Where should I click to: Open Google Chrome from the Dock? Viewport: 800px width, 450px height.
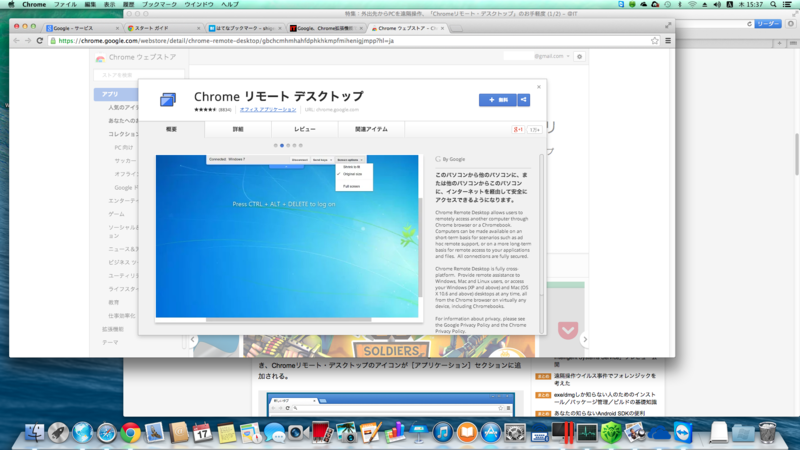pos(131,433)
